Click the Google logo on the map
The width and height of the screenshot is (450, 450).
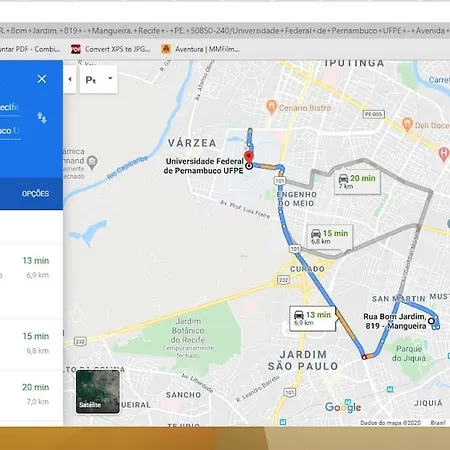tap(343, 407)
